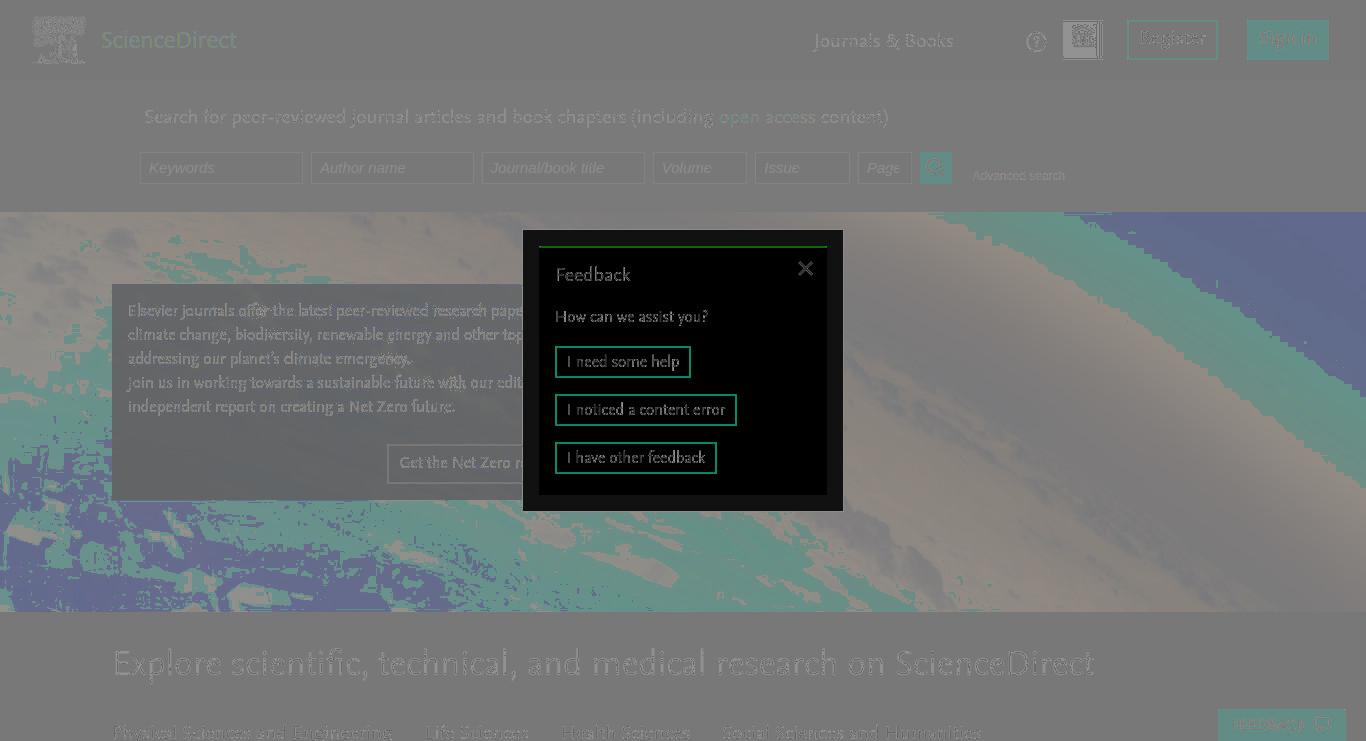Close the Feedback dialog
Image resolution: width=1366 pixels, height=741 pixels.
(x=805, y=268)
